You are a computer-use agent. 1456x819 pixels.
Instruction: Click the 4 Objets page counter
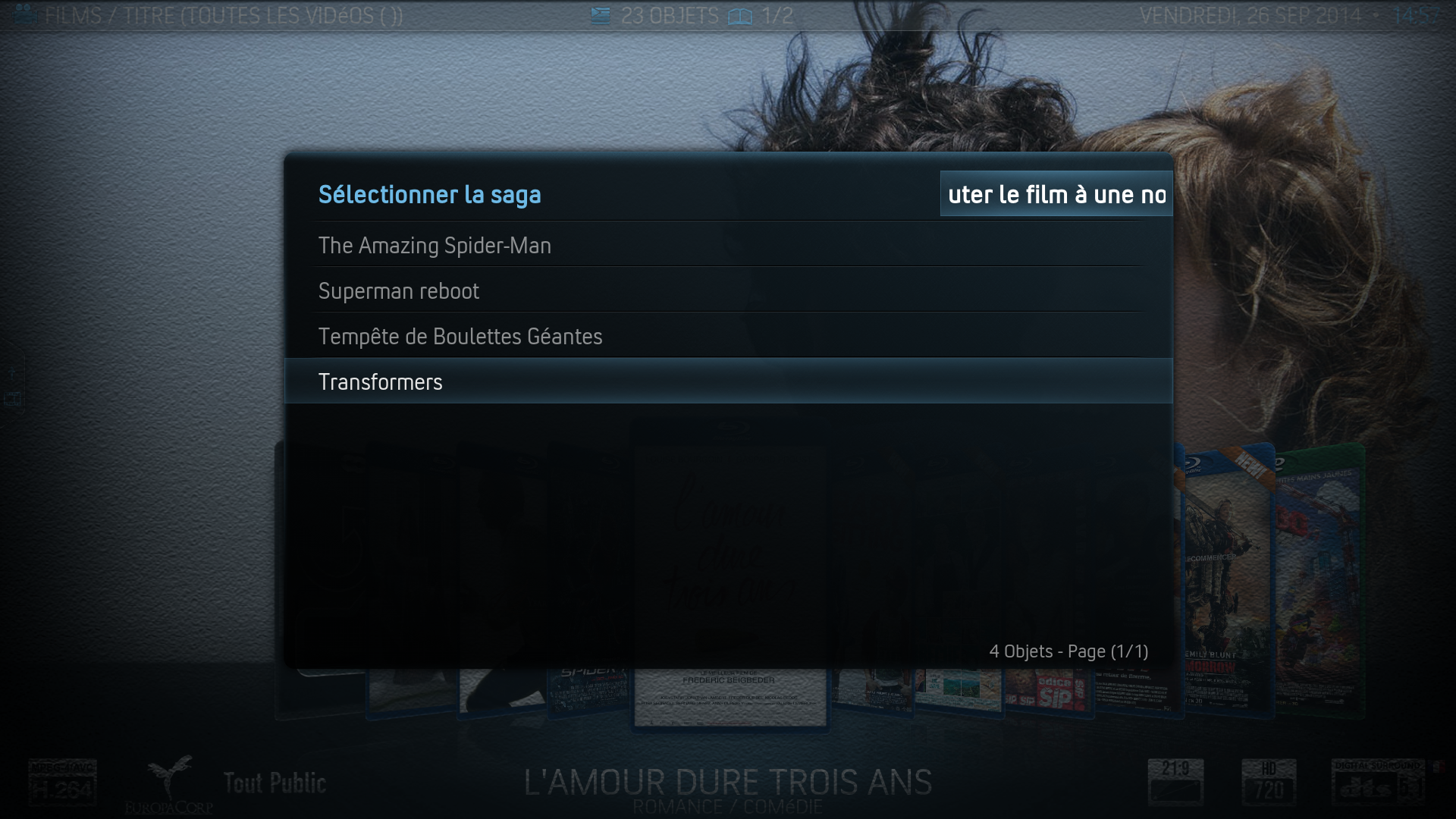coord(1068,651)
